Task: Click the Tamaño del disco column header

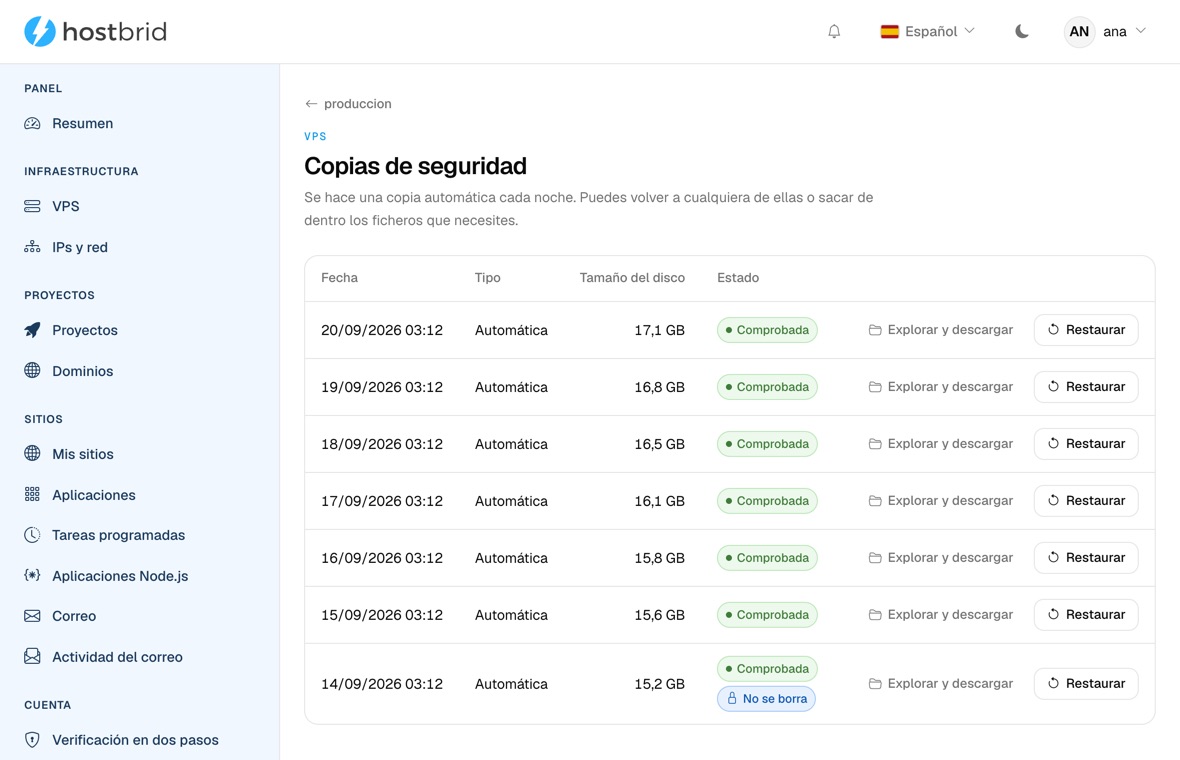Action: 632,278
